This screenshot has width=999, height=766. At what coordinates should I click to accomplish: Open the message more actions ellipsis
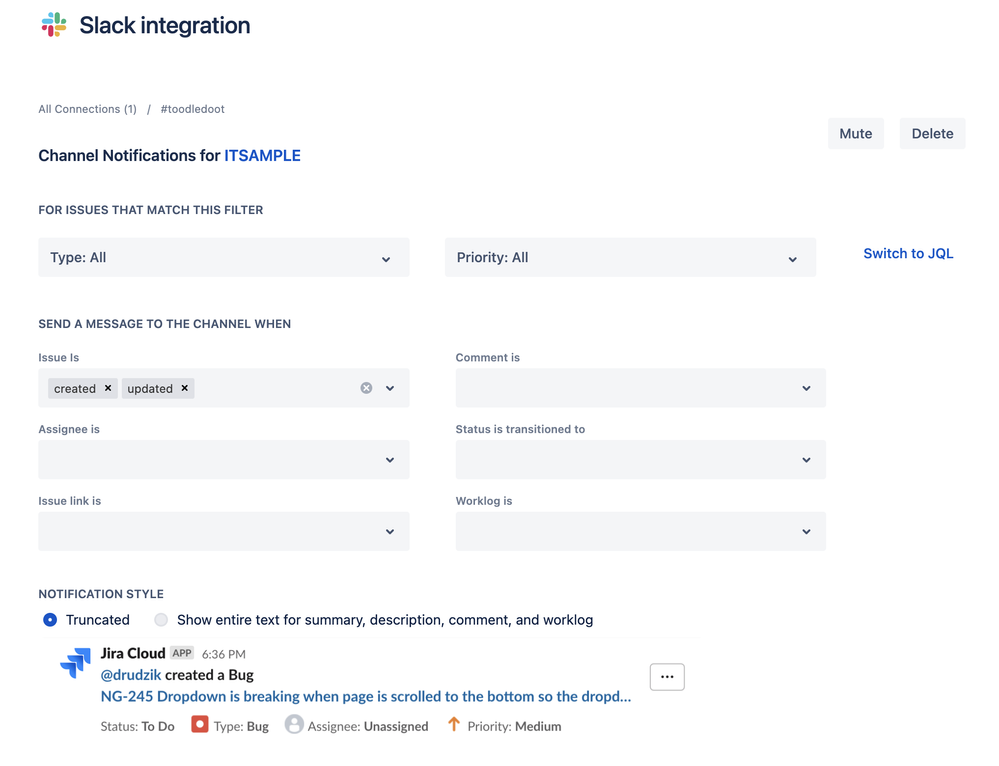[x=667, y=677]
